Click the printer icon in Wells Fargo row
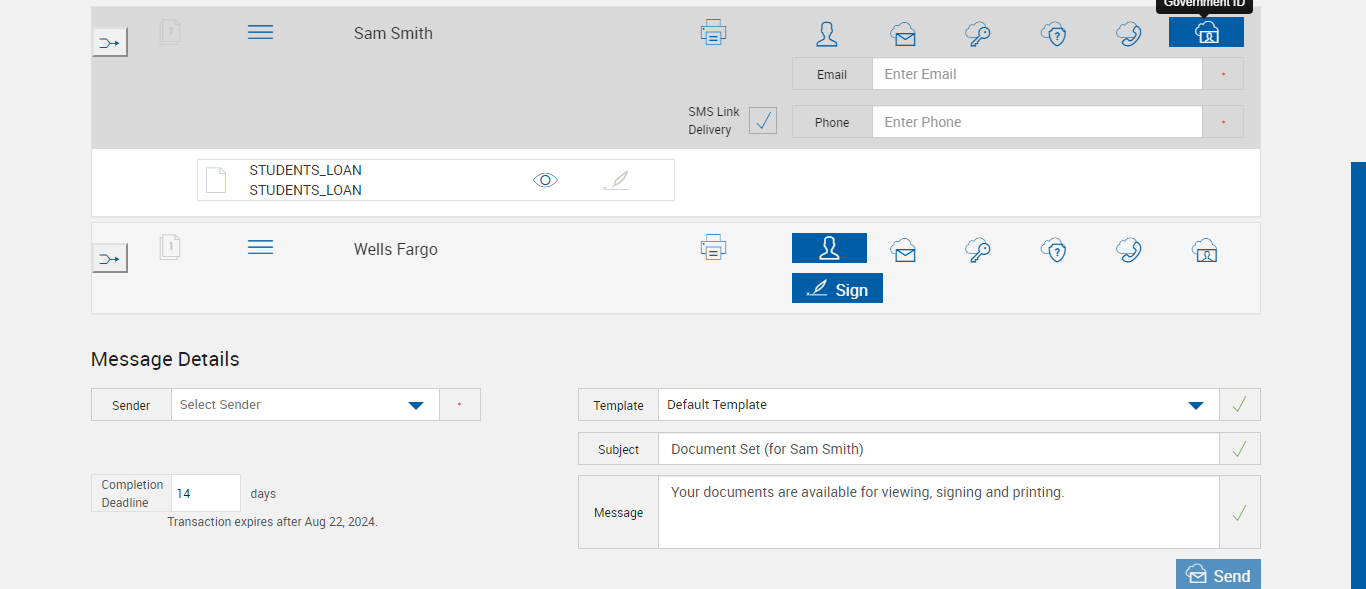Screen dimensions: 1366x589 713,247
